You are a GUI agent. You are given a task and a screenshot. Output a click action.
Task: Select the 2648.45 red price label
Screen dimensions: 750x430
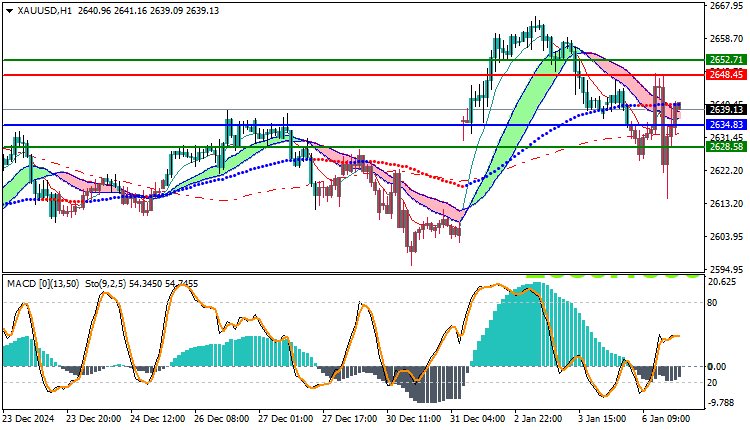tap(726, 75)
